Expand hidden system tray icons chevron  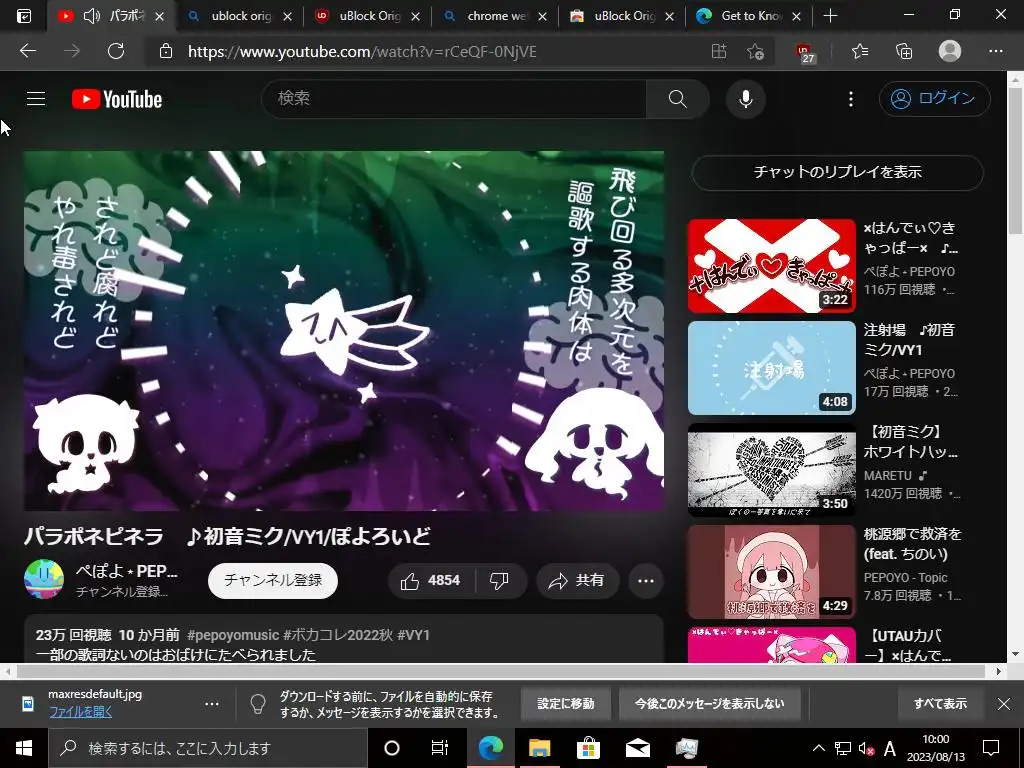[x=818, y=748]
